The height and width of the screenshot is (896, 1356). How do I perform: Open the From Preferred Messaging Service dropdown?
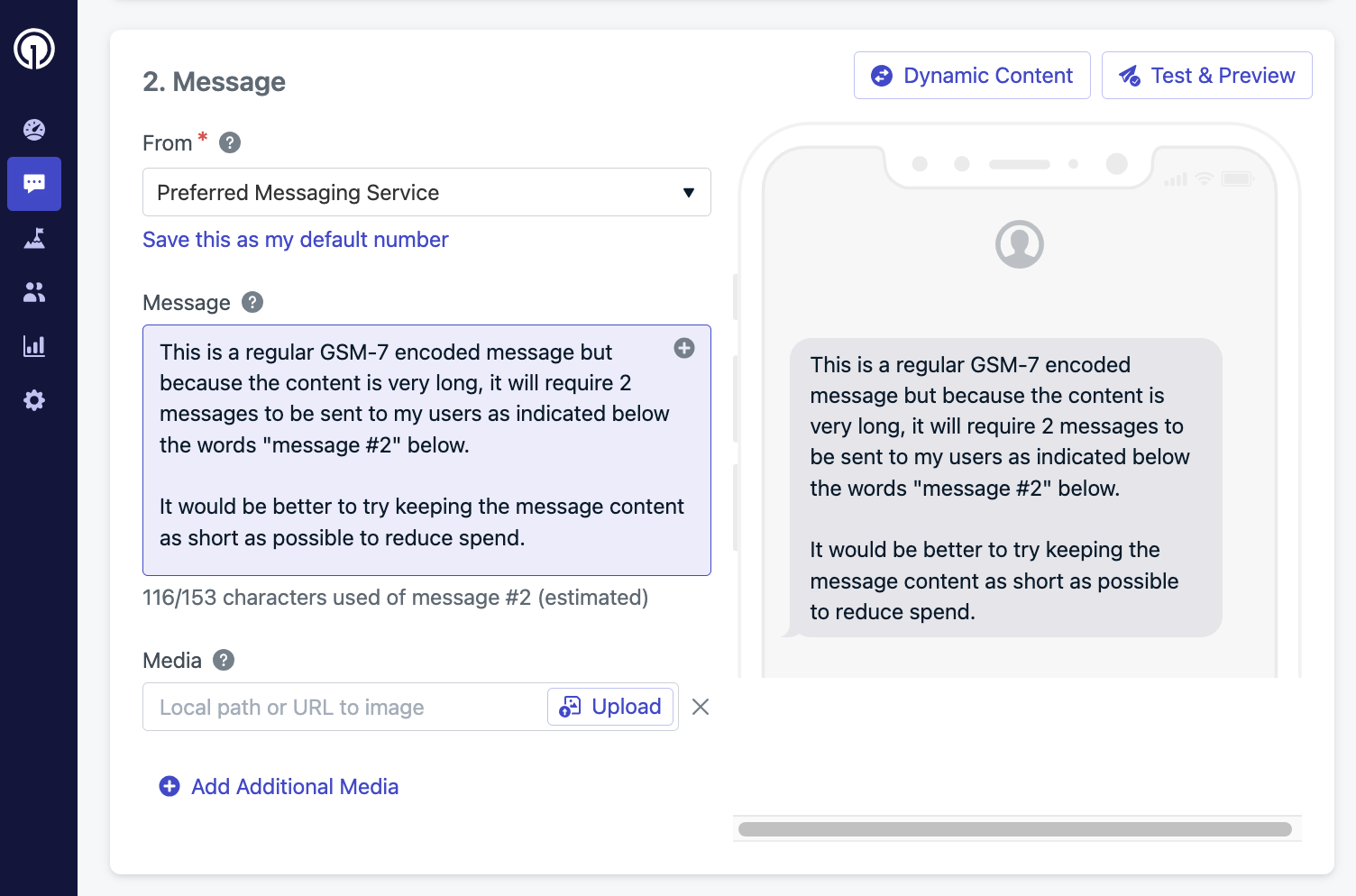coord(426,192)
